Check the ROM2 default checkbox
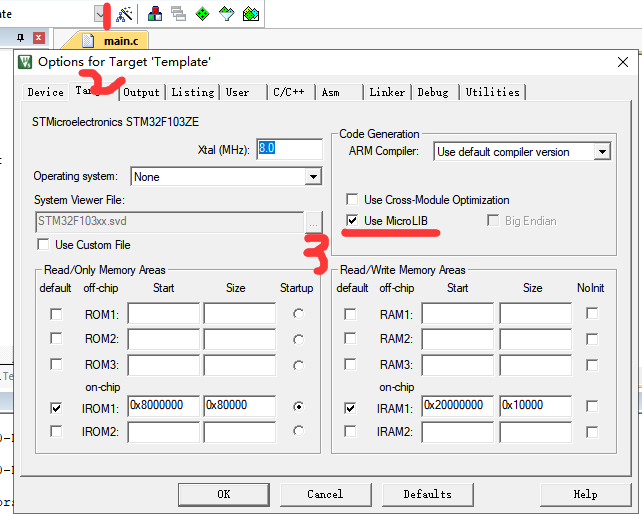This screenshot has height=514, width=642. coord(56,339)
